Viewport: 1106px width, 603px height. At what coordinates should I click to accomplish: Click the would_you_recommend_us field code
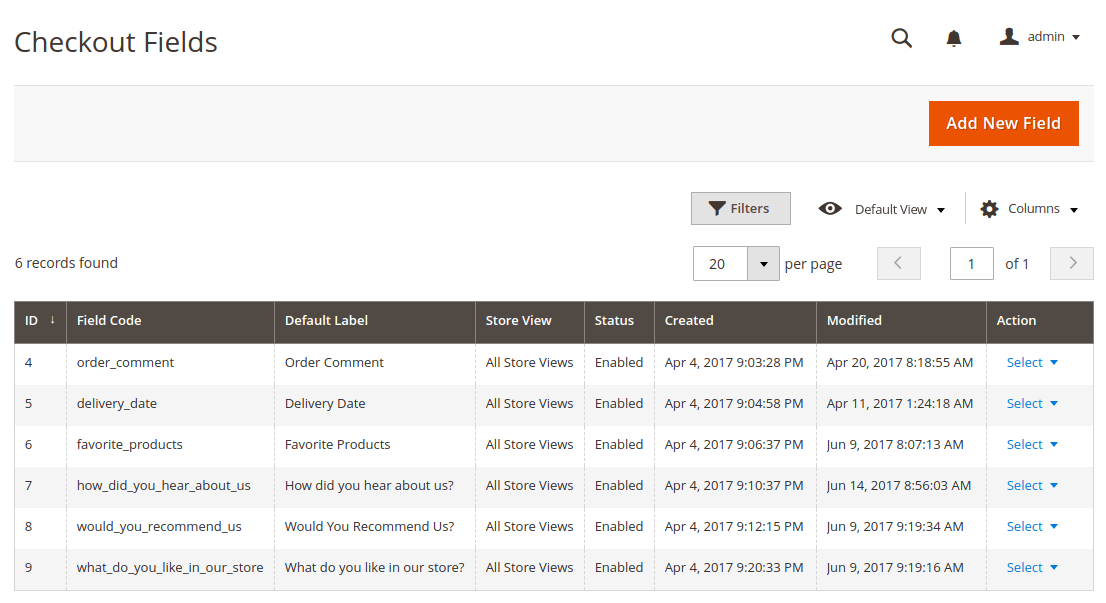coord(159,526)
